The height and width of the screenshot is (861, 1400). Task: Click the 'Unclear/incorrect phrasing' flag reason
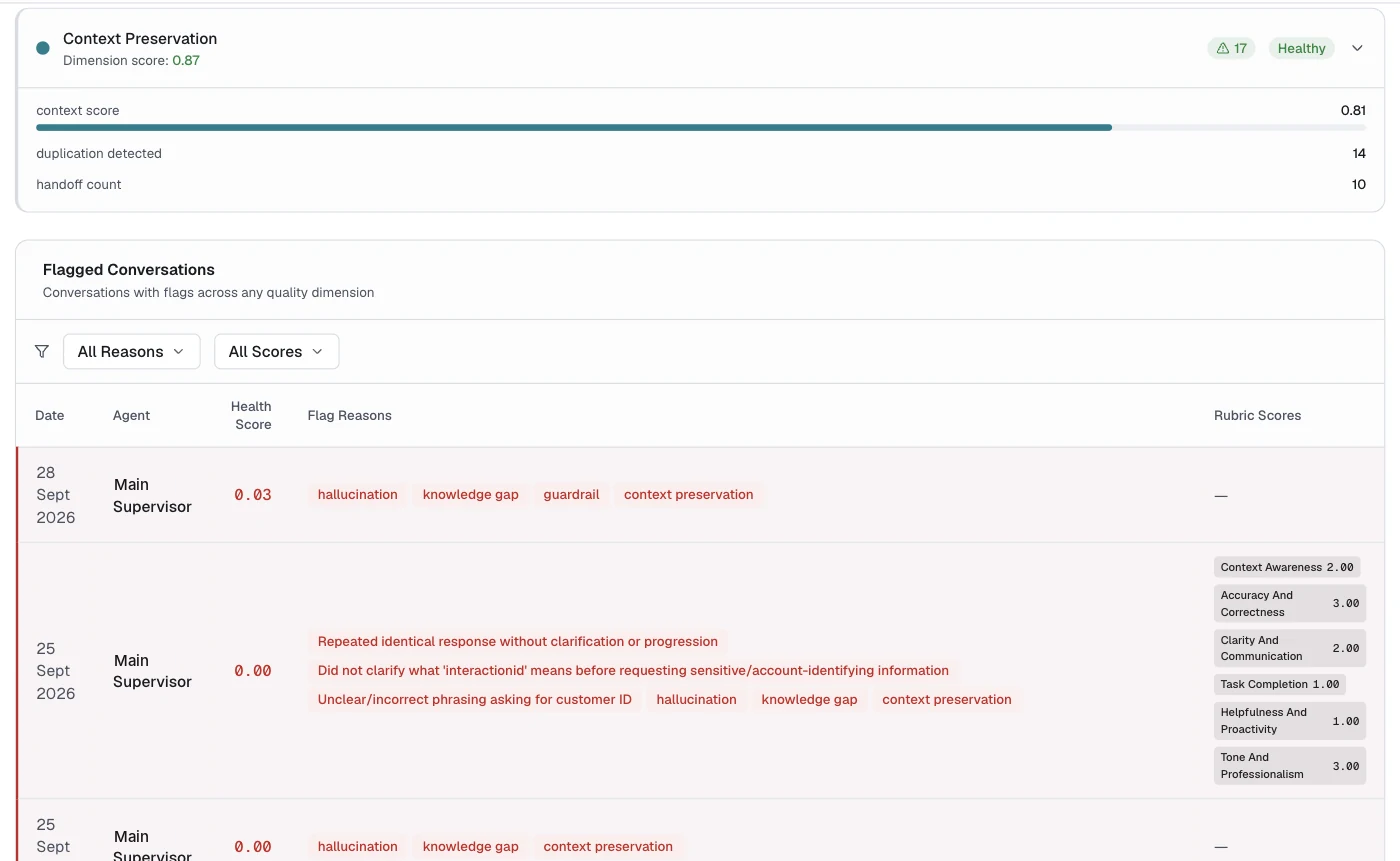coord(475,700)
